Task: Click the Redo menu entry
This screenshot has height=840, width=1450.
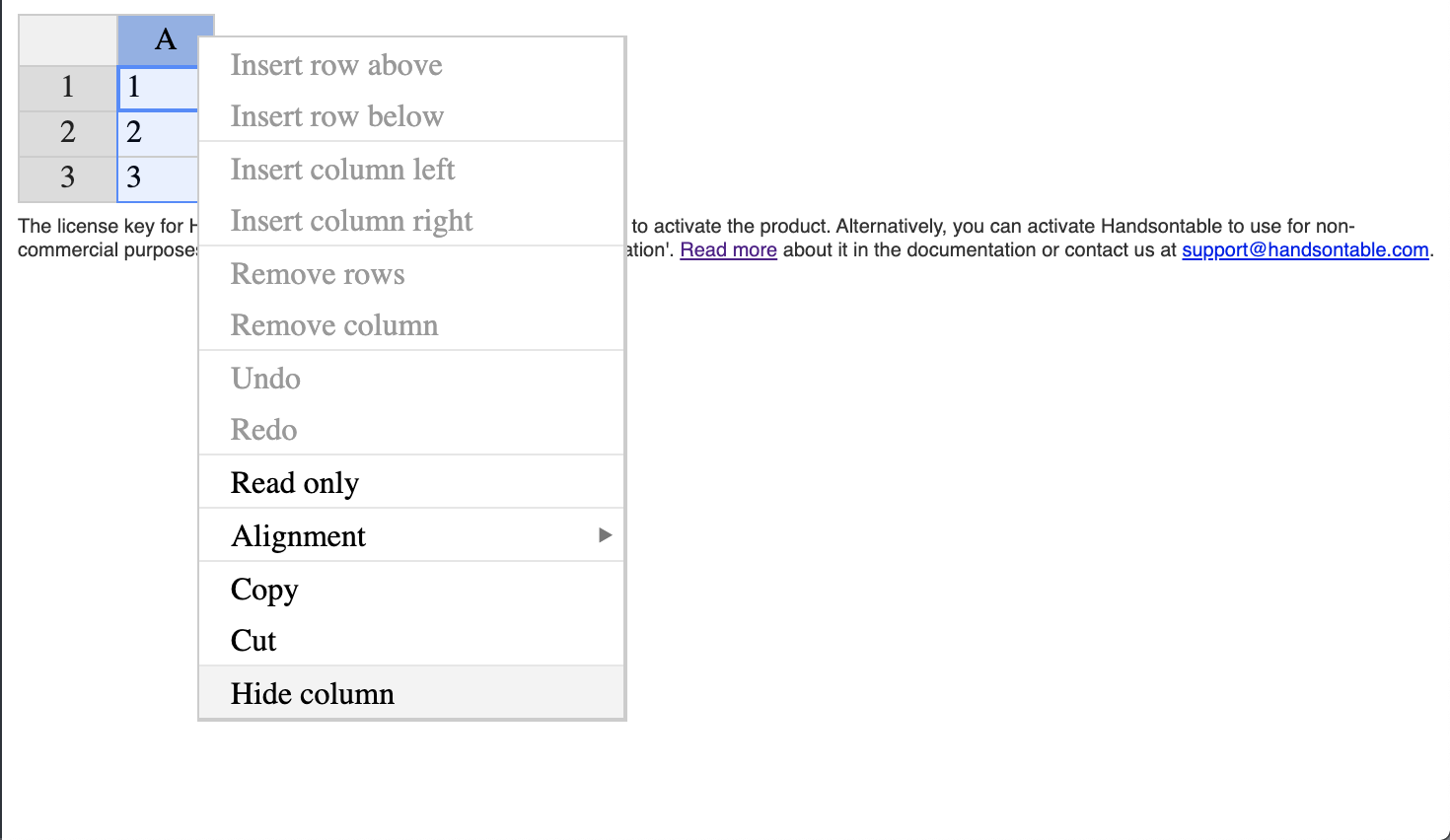Action: coord(411,429)
